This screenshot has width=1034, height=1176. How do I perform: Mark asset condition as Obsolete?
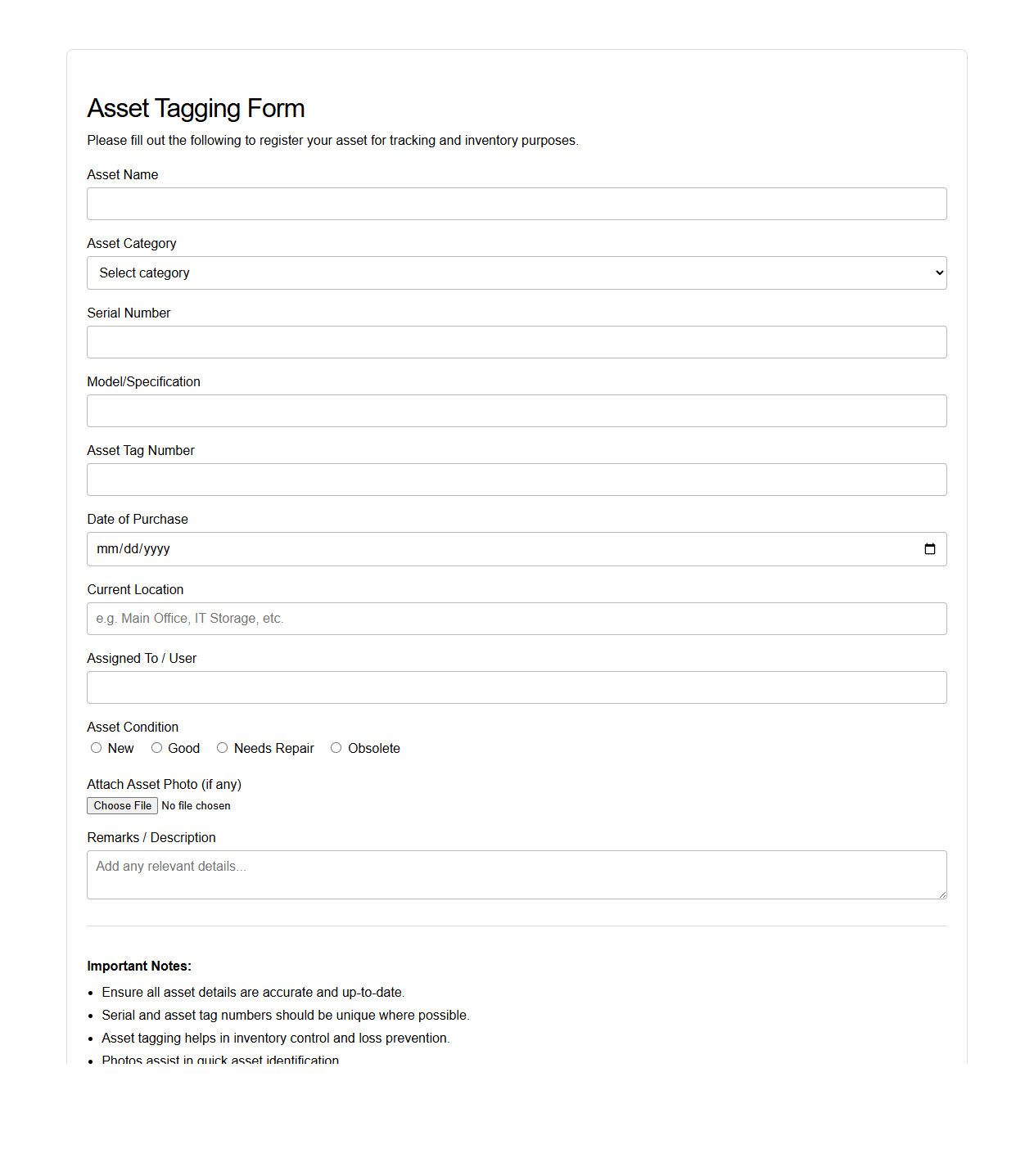pos(336,748)
